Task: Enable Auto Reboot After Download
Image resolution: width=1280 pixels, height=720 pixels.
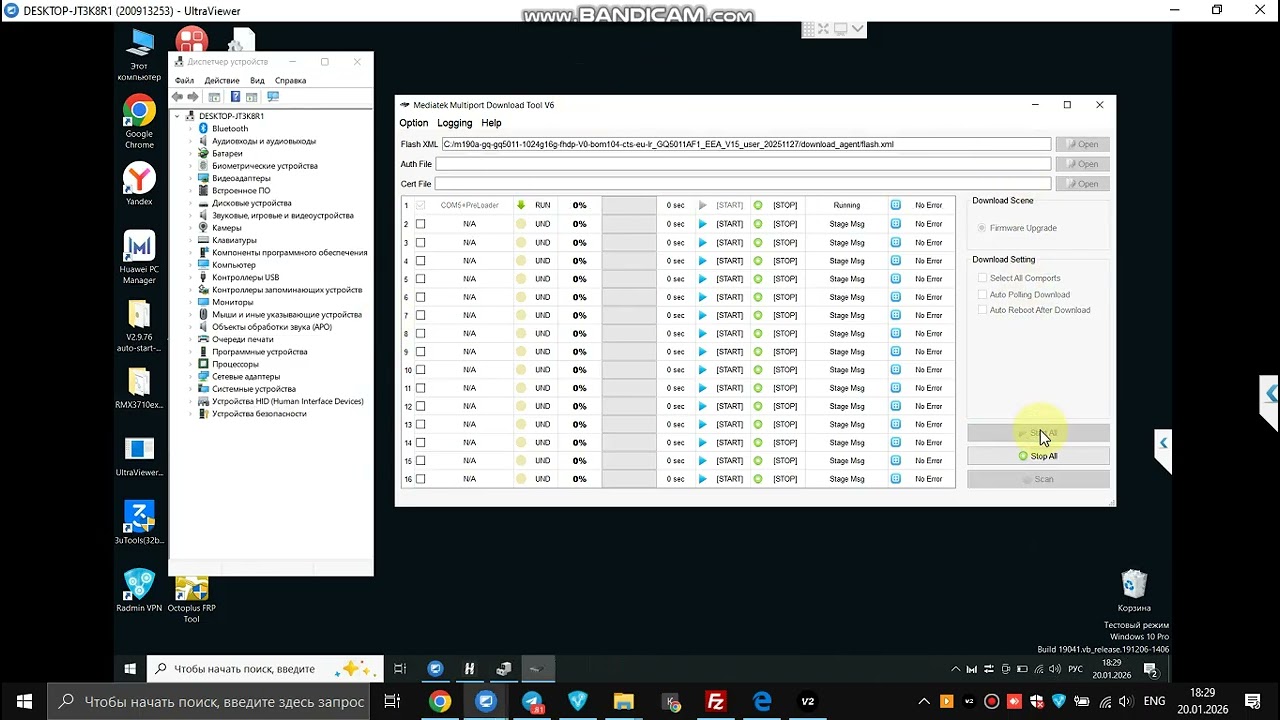Action: click(x=982, y=310)
